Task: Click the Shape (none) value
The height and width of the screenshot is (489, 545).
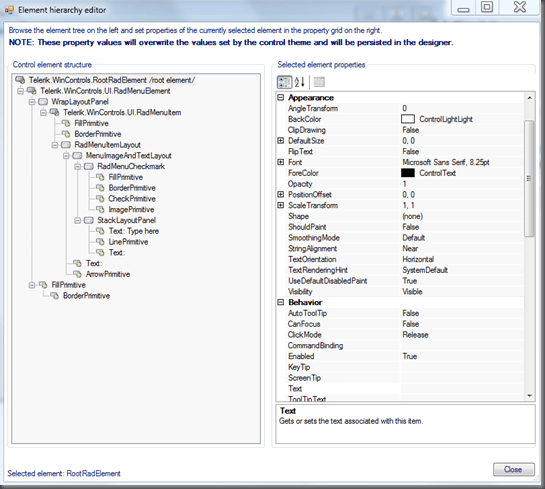Action: [413, 216]
